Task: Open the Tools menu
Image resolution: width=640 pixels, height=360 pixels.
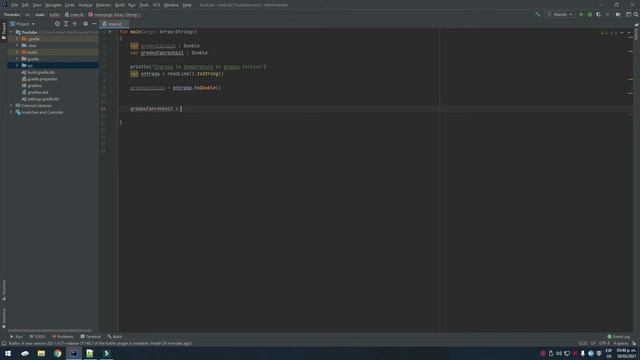Action: [x=144, y=5]
